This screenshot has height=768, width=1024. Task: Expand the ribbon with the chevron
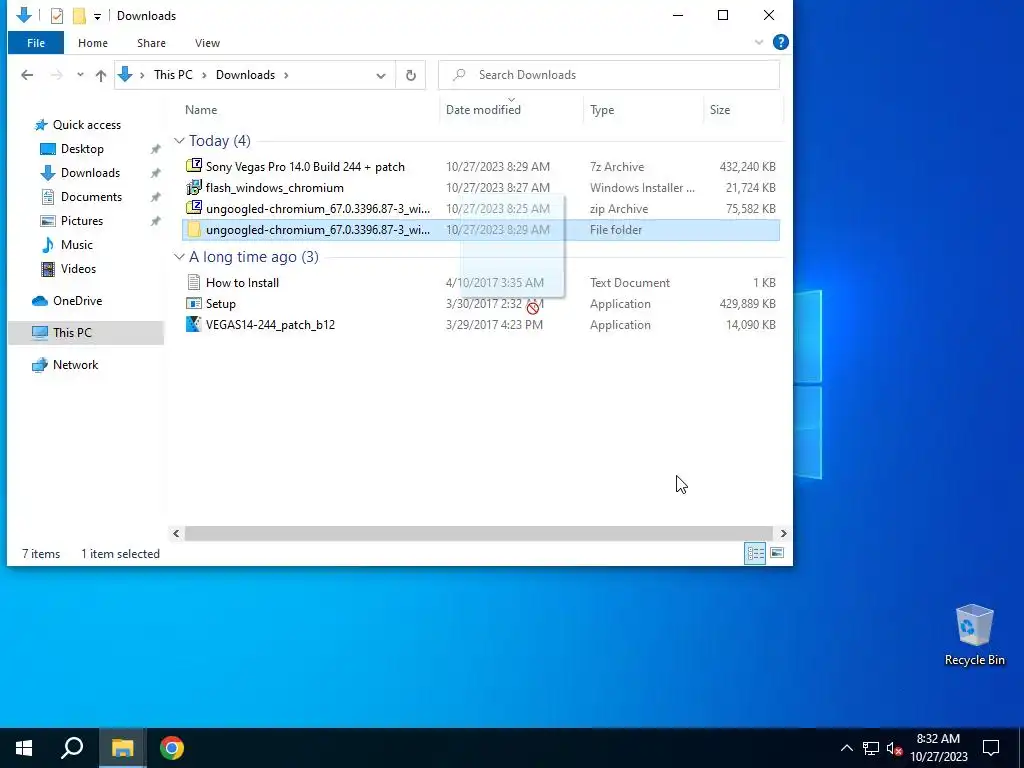coord(759,42)
